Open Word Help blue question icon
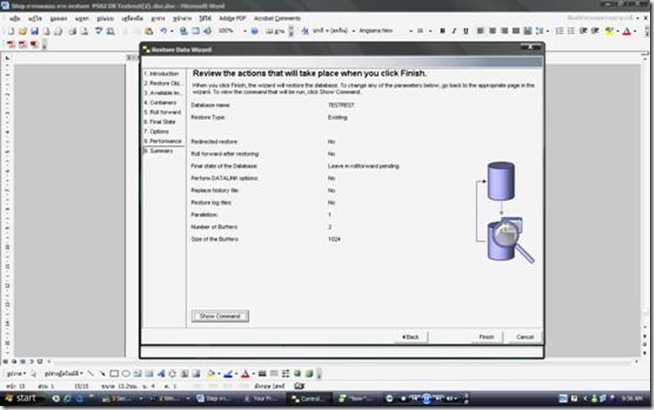Image resolution: width=654 pixels, height=410 pixels. point(254,31)
